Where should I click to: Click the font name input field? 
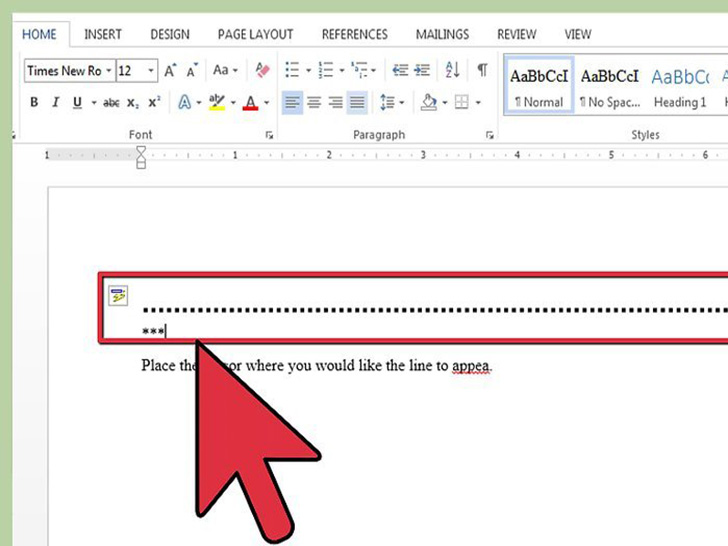pyautogui.click(x=65, y=71)
